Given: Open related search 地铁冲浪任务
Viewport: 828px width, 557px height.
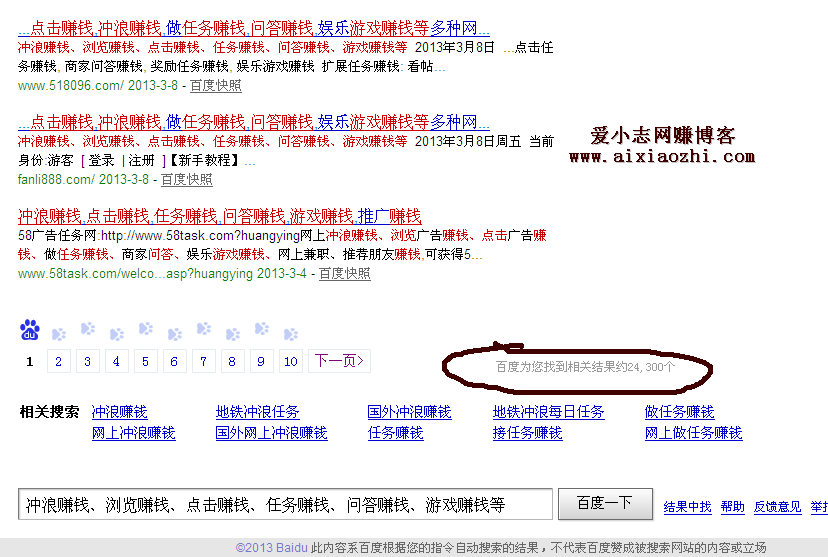Looking at the screenshot, I should pyautogui.click(x=258, y=412).
